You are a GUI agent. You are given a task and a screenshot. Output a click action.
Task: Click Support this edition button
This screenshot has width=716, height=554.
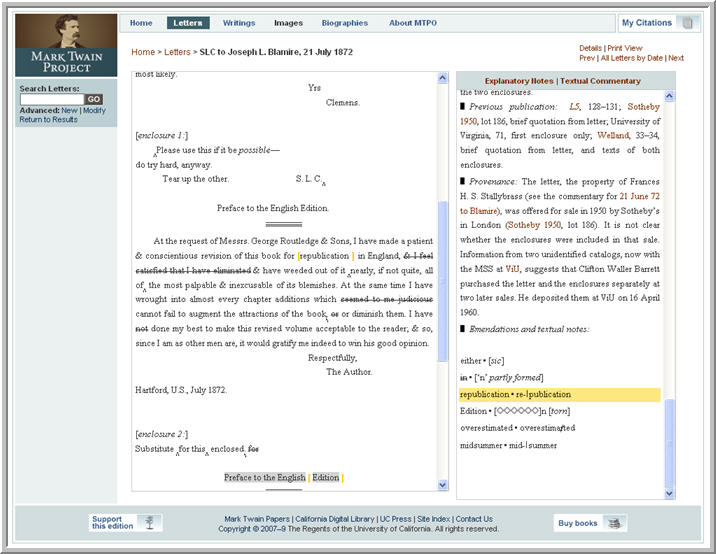click(126, 522)
